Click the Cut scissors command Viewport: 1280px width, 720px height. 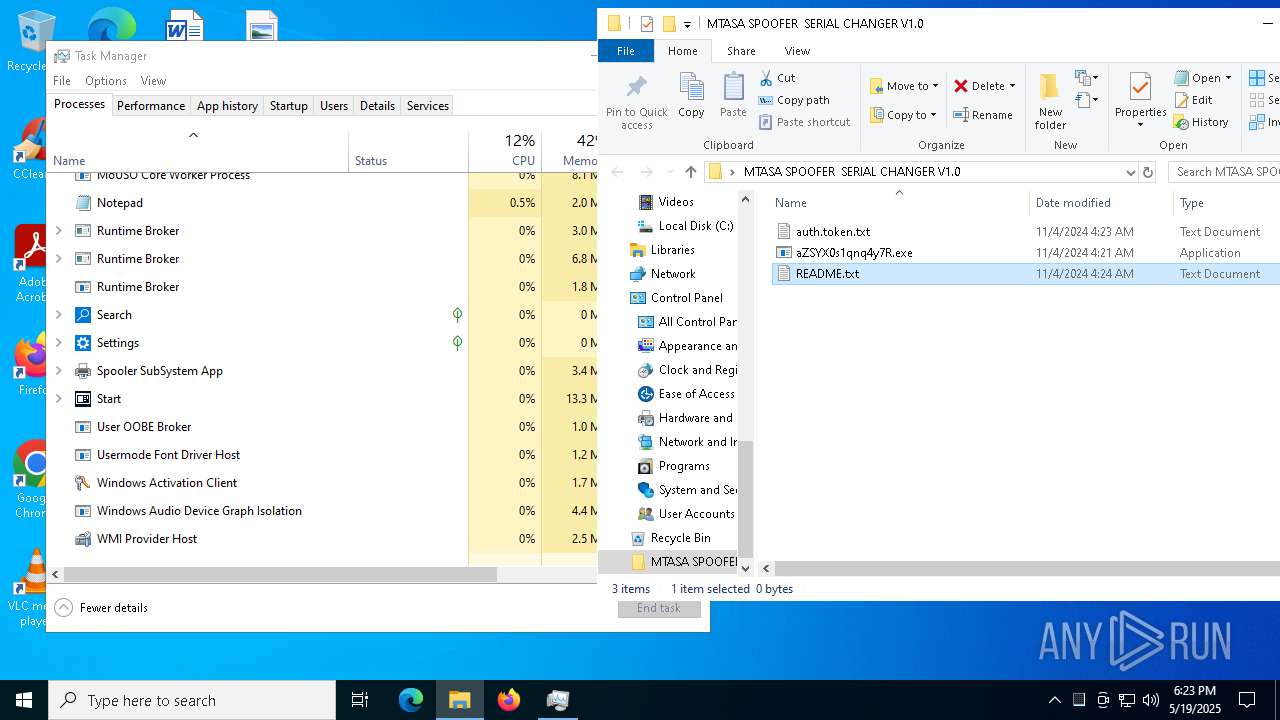[777, 78]
